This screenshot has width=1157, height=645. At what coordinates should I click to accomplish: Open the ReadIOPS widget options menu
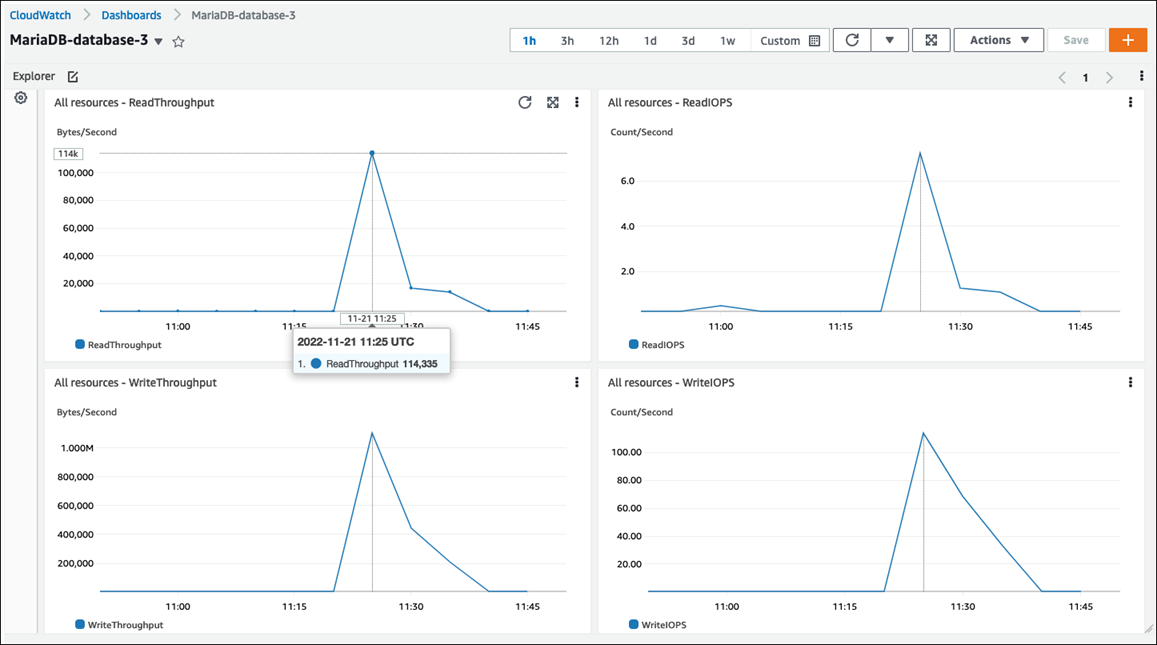coord(1130,102)
